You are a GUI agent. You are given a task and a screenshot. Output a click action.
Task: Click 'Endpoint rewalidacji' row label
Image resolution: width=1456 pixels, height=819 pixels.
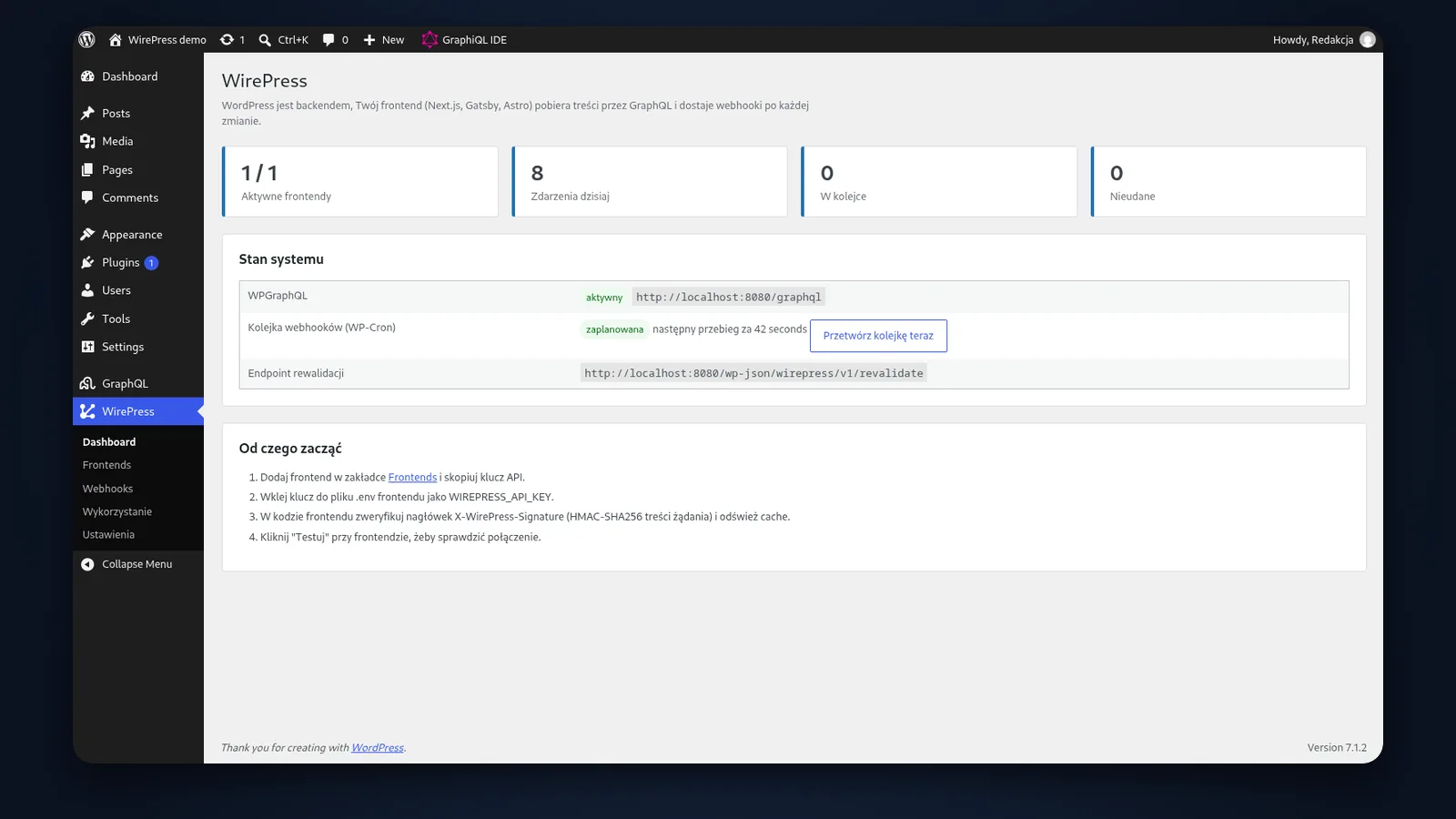296,373
